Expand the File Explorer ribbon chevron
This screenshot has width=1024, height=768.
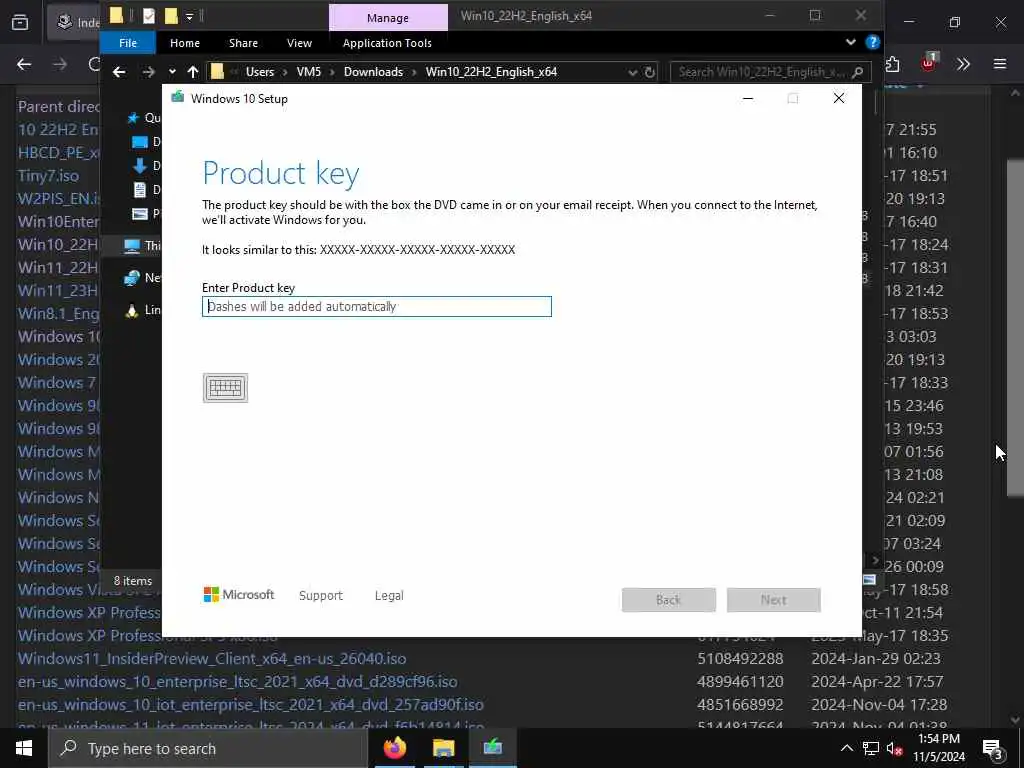click(x=850, y=42)
